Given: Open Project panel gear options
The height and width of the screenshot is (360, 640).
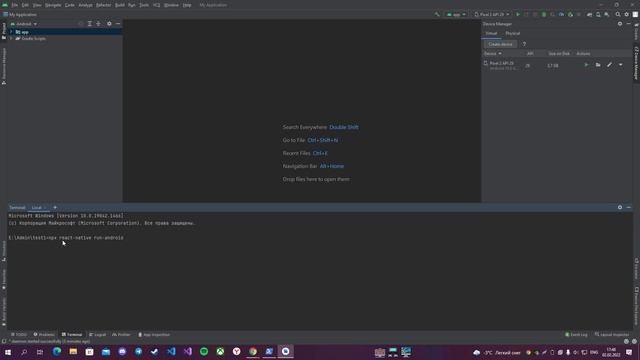Looking at the screenshot, I should (x=109, y=24).
